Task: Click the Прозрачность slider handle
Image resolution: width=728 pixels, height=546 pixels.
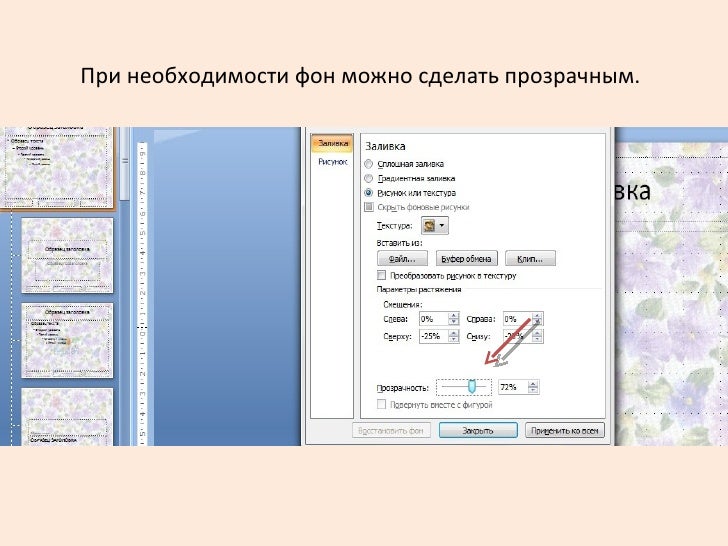Action: [x=472, y=386]
